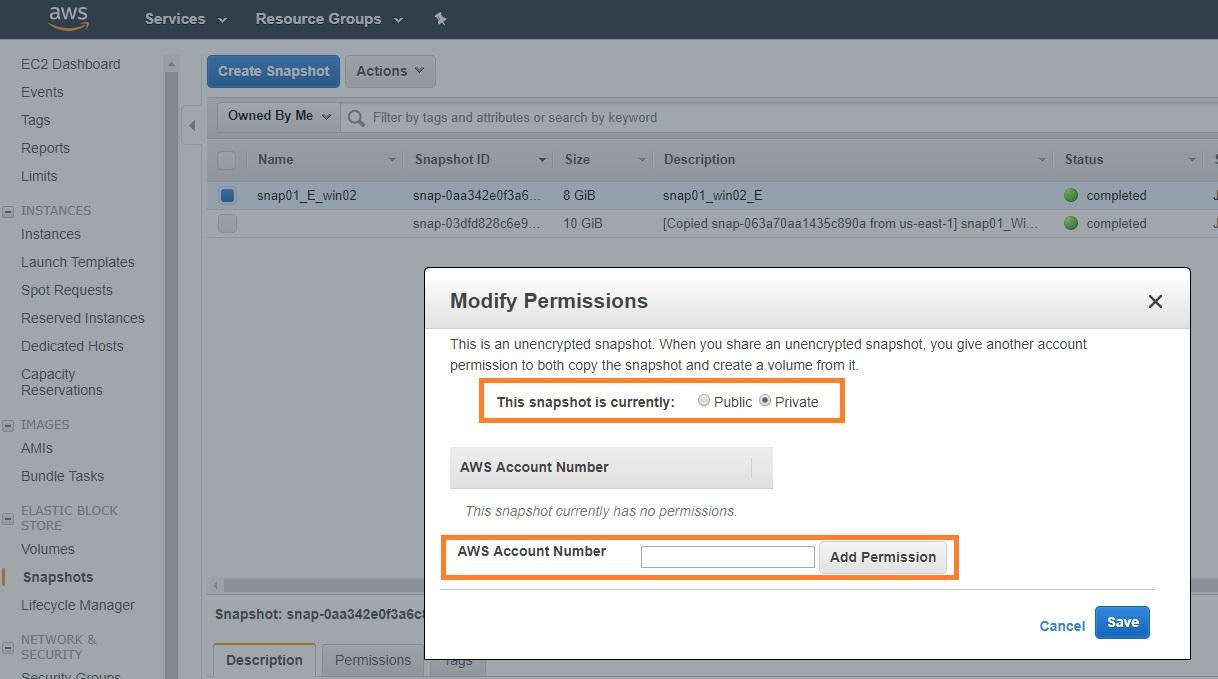Screen dimensions: 1218x679
Task: Close the Modify Permissions dialog
Action: pos(1155,301)
